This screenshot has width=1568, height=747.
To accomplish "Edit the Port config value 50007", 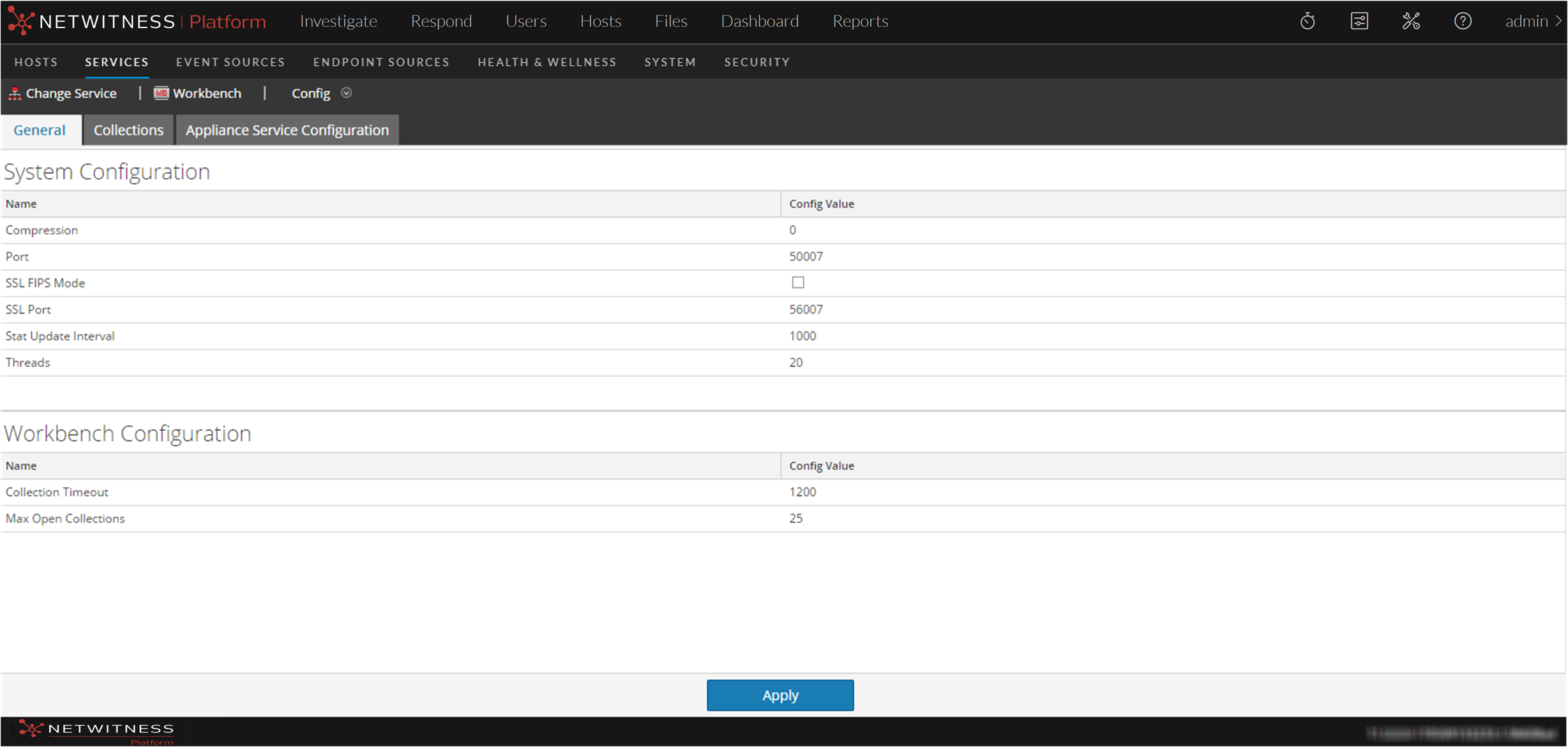I will [x=806, y=257].
